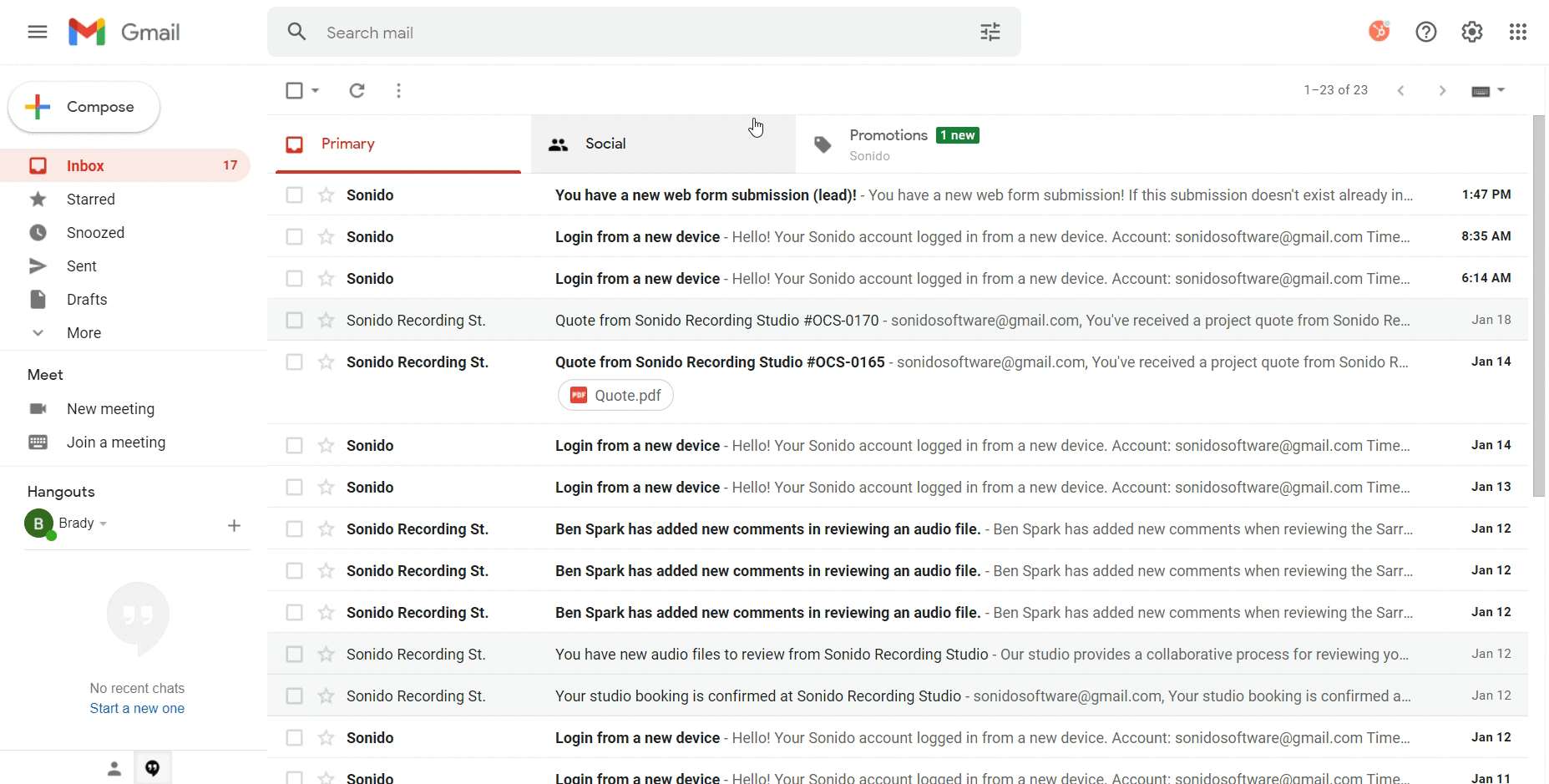Switch to the Primary tab

tap(398, 144)
